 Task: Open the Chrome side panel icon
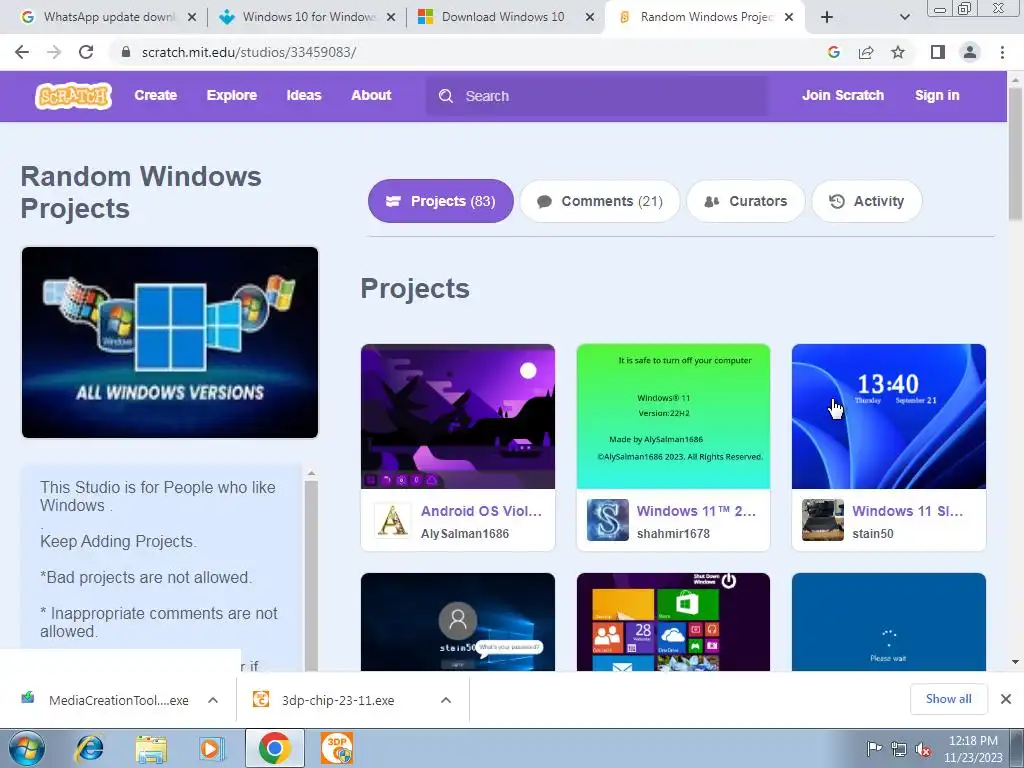938,52
